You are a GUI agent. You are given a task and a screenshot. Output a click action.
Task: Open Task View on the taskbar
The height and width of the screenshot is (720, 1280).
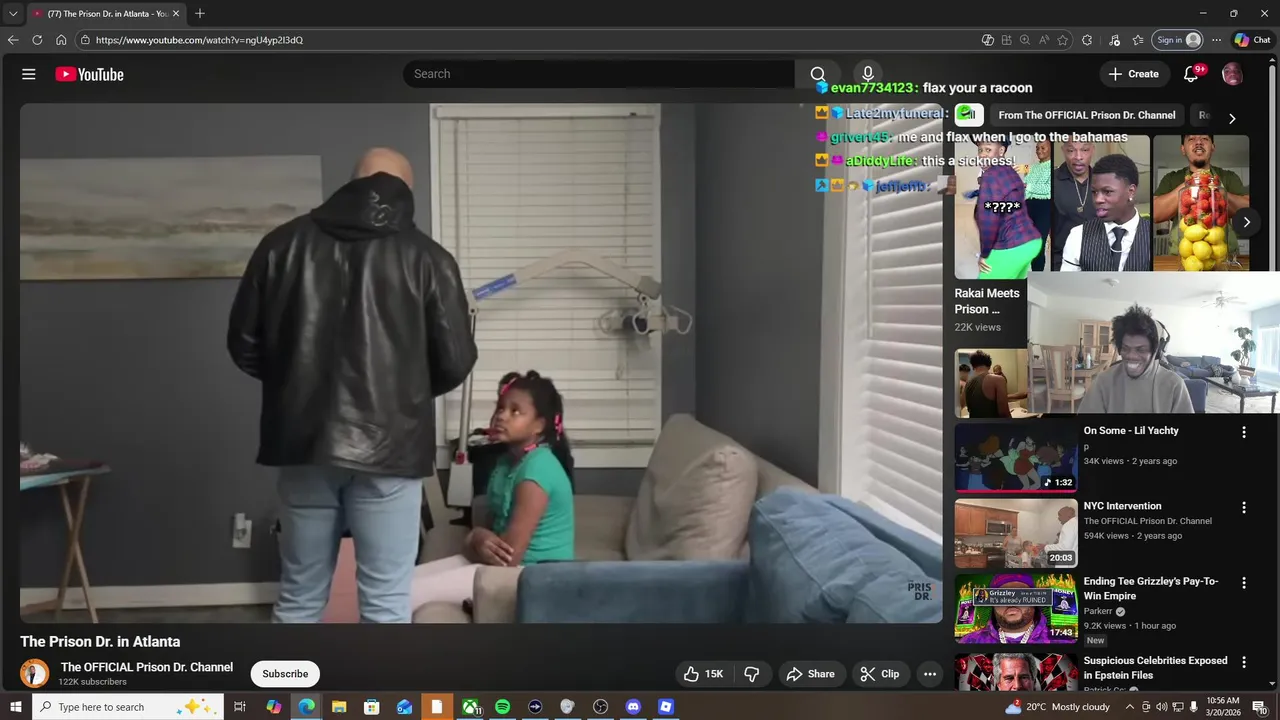(240, 707)
